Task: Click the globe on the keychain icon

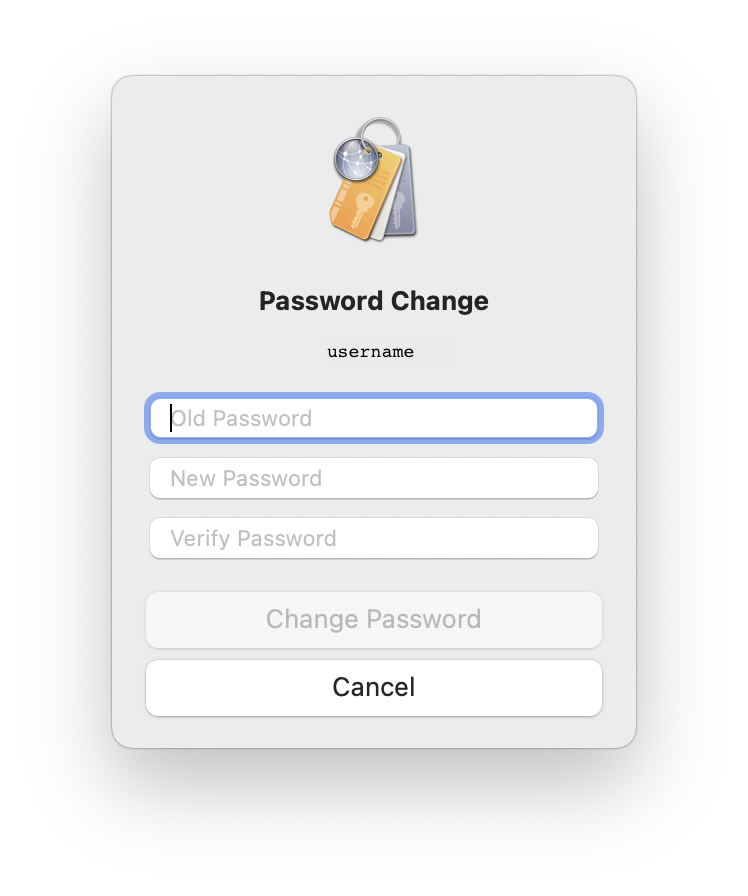Action: pos(357,159)
